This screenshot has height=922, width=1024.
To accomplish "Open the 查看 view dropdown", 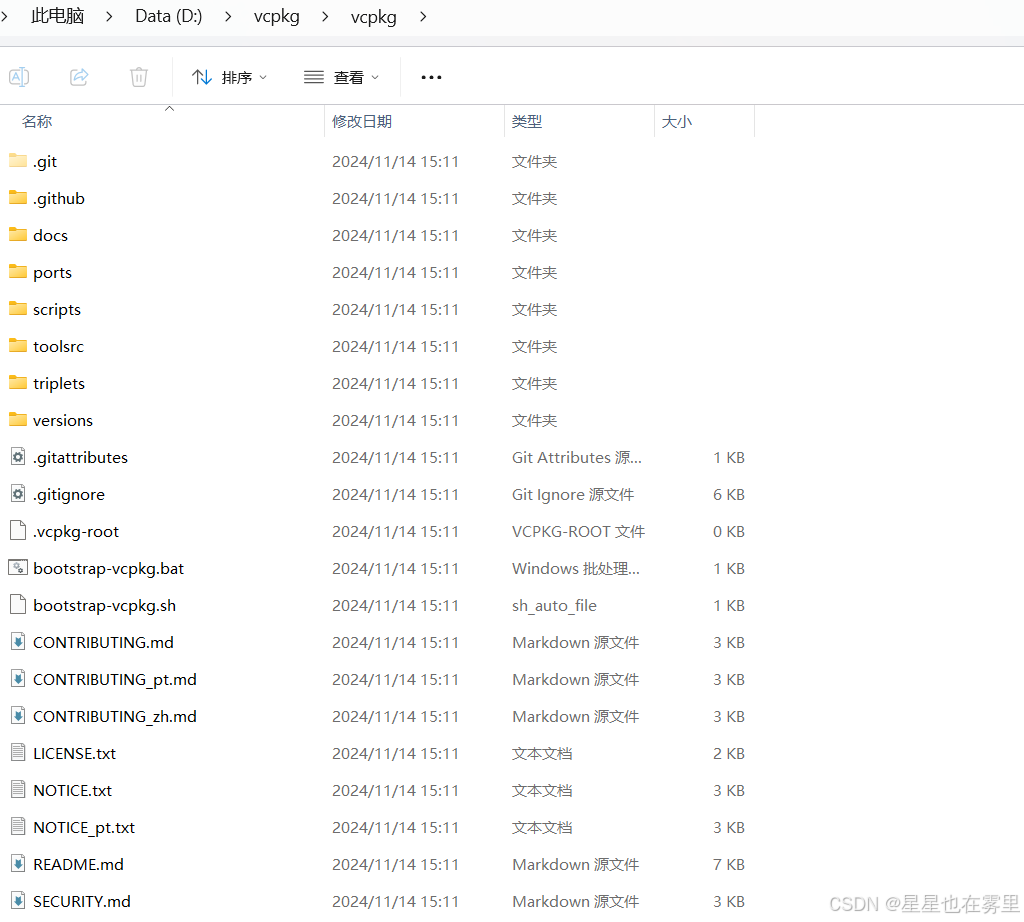I will [342, 77].
